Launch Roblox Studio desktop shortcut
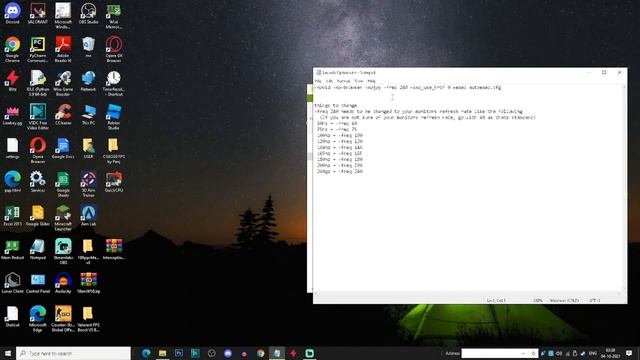 pyautogui.click(x=113, y=116)
